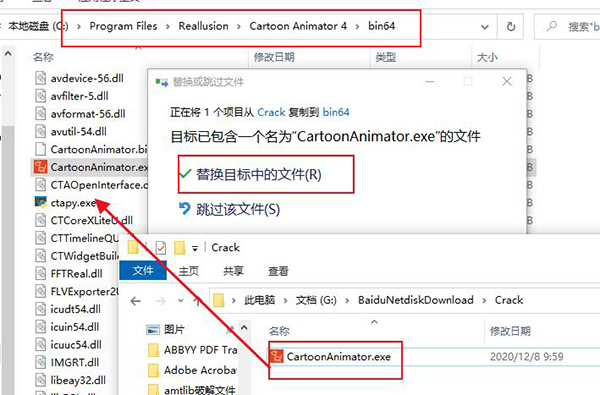The width and height of the screenshot is (600, 395).
Task: Click Program Files in breadcrumb path
Action: point(123,26)
